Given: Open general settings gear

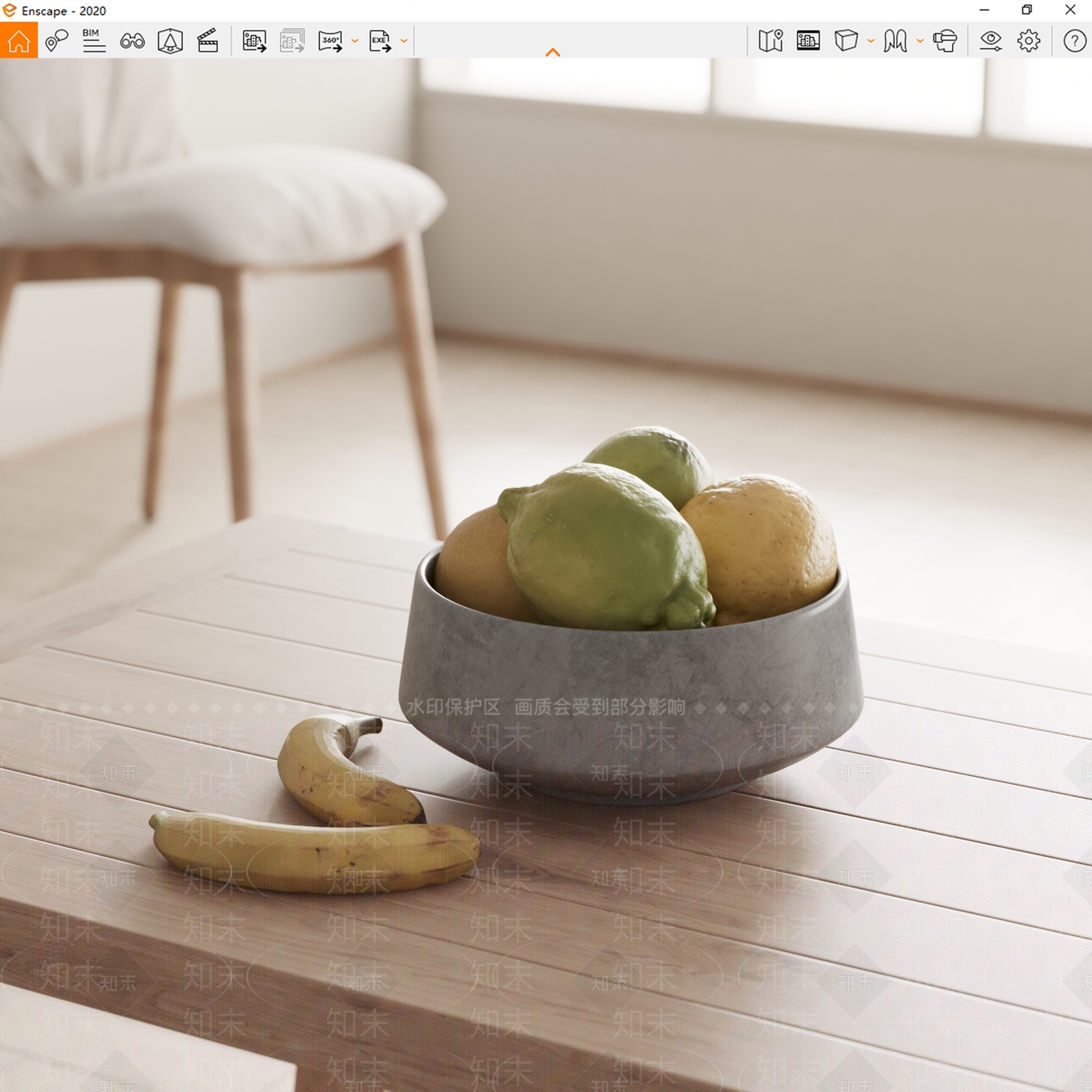Looking at the screenshot, I should [1029, 41].
